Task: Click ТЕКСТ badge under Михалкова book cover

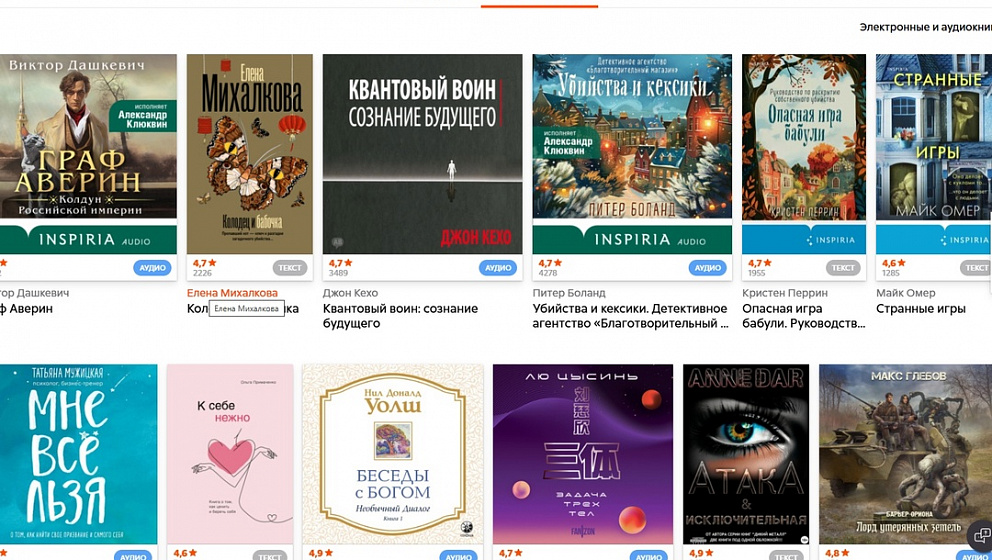Action: click(x=290, y=268)
